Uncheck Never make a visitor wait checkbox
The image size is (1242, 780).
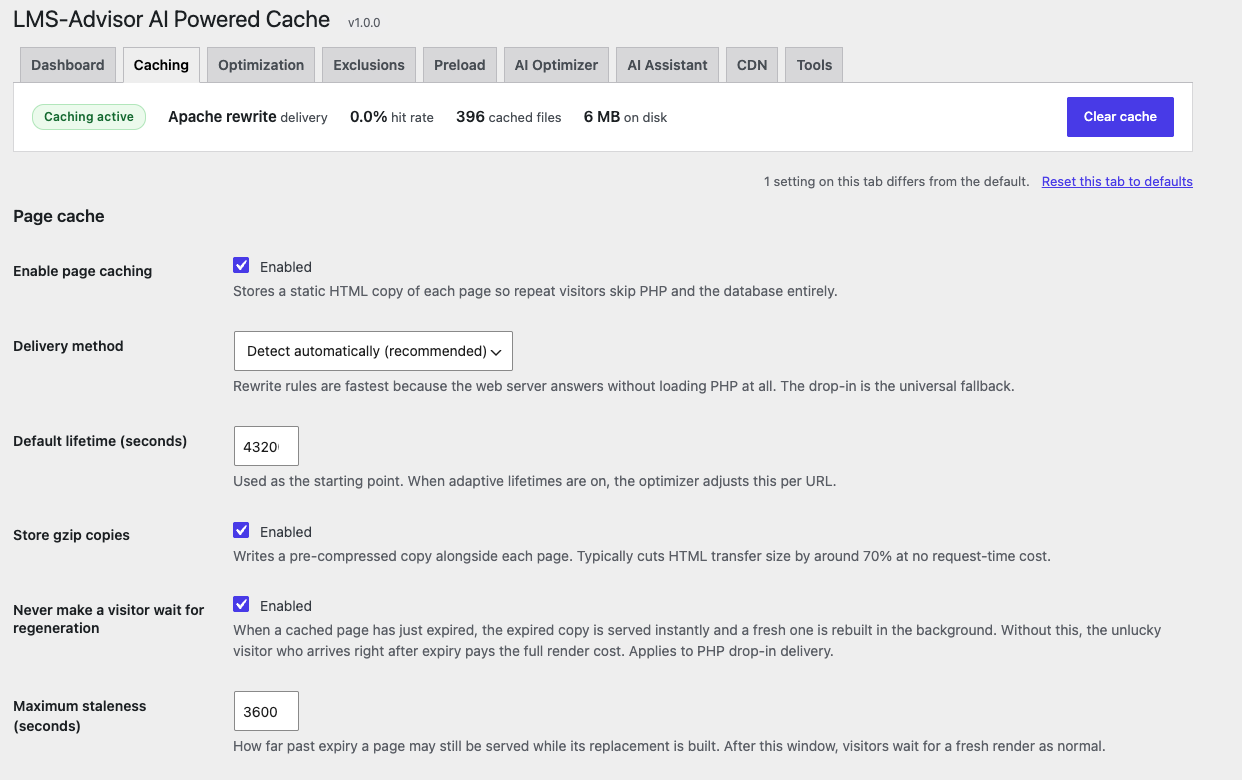coord(241,605)
